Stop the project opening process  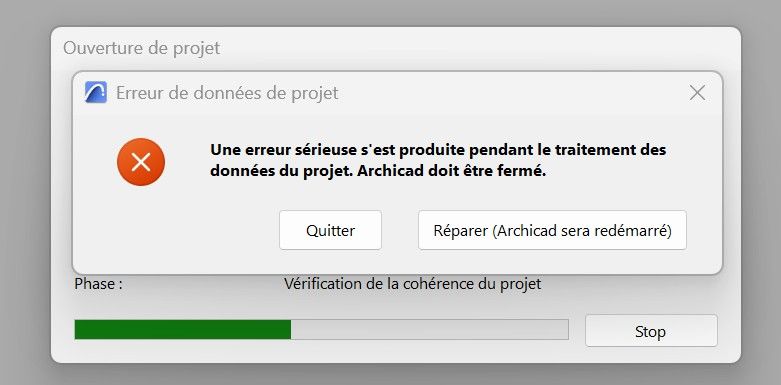coord(651,331)
